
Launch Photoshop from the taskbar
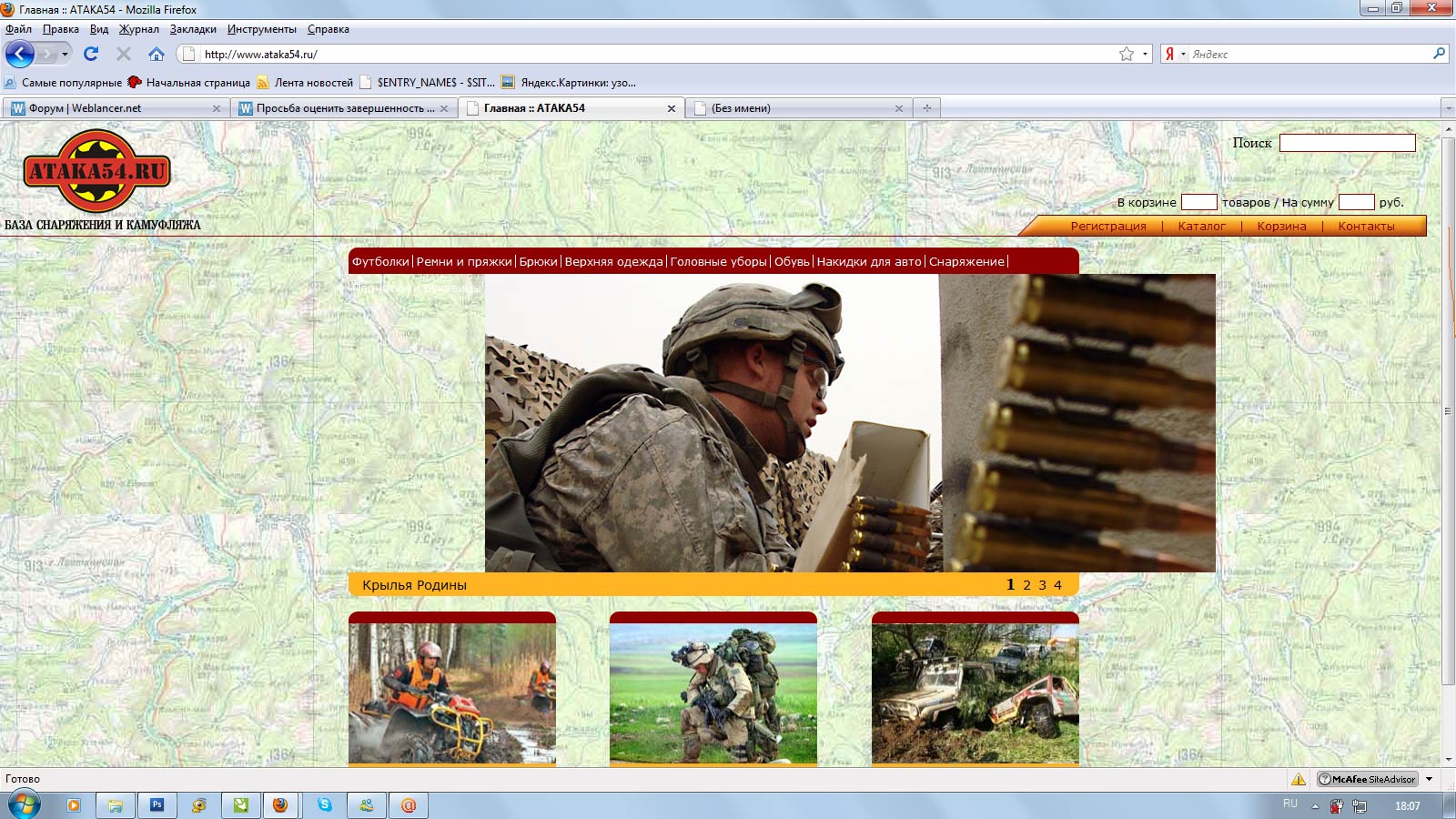157,805
